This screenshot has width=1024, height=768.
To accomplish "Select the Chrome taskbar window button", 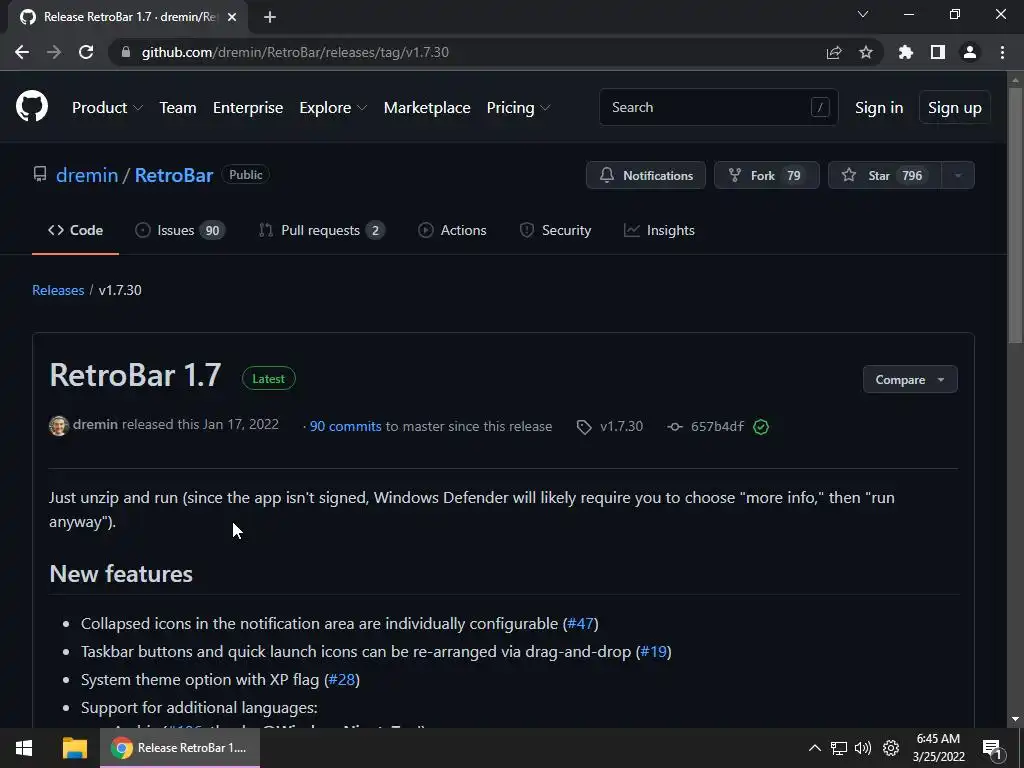I will click(180, 748).
